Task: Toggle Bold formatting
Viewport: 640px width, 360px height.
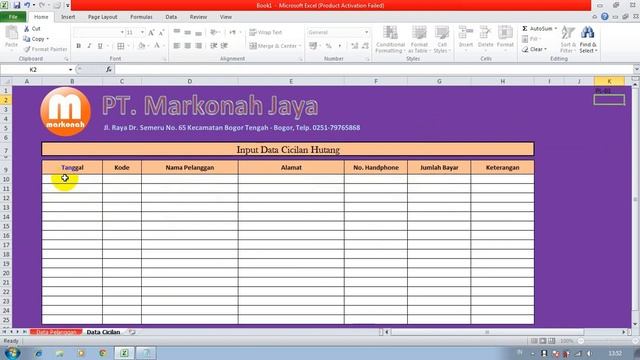Action: 78,46
